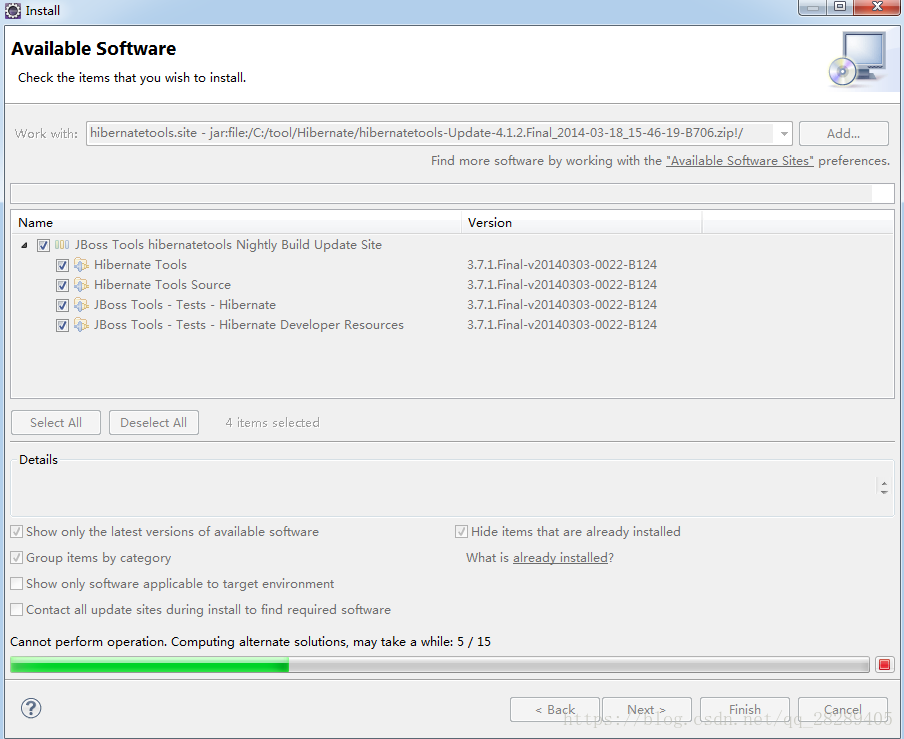
Task: Select the JBoss Tools - Tests - Hibernate row text
Action: [184, 305]
